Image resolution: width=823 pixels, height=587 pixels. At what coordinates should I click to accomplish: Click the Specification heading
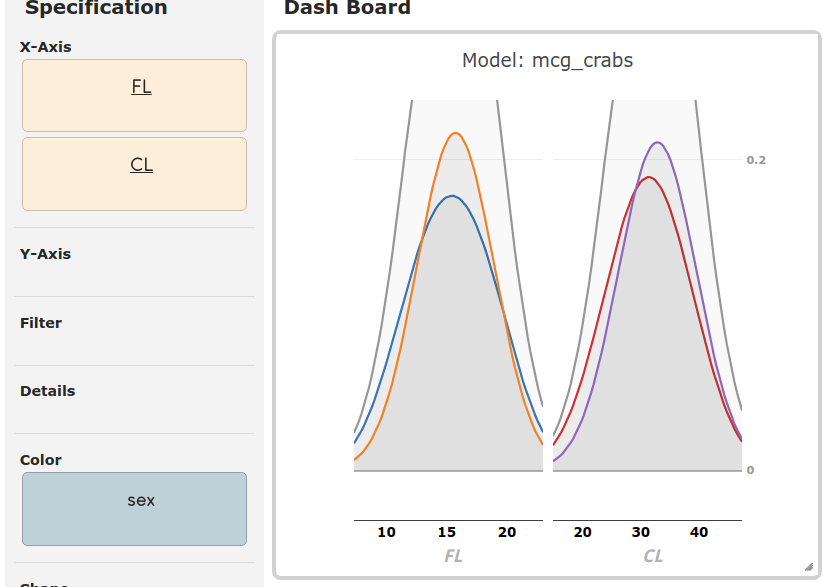pos(96,8)
